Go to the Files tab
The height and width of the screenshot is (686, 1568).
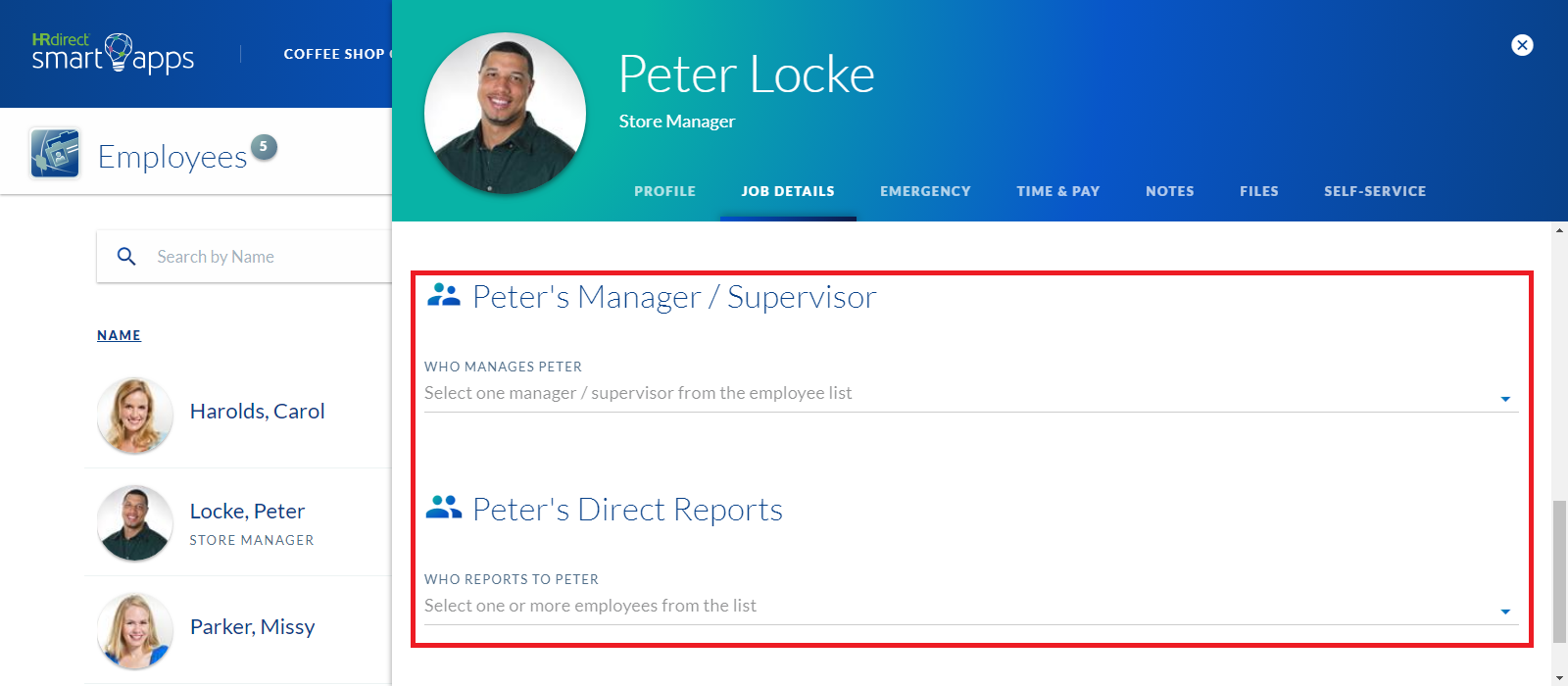coord(1259,191)
